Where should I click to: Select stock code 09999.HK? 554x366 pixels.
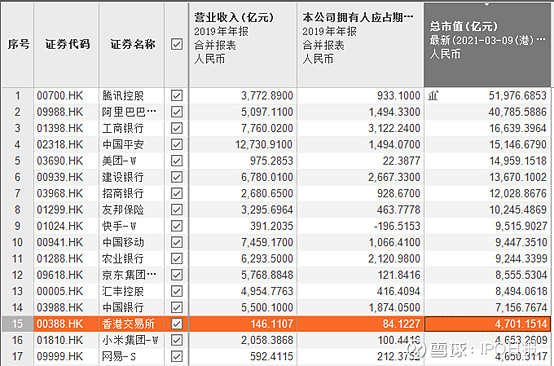(x=60, y=356)
